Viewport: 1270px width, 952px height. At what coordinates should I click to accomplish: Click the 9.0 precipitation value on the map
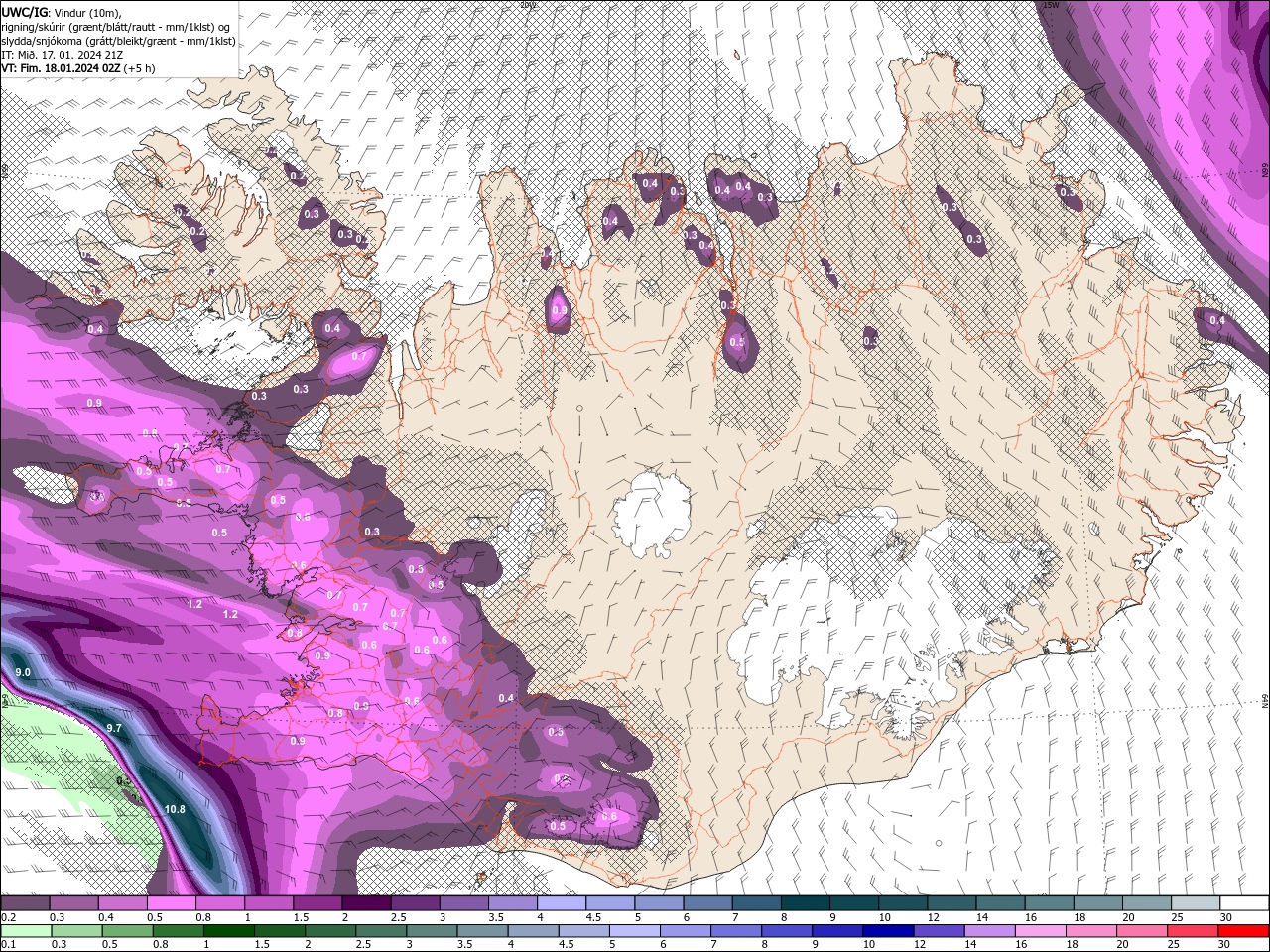24,672
